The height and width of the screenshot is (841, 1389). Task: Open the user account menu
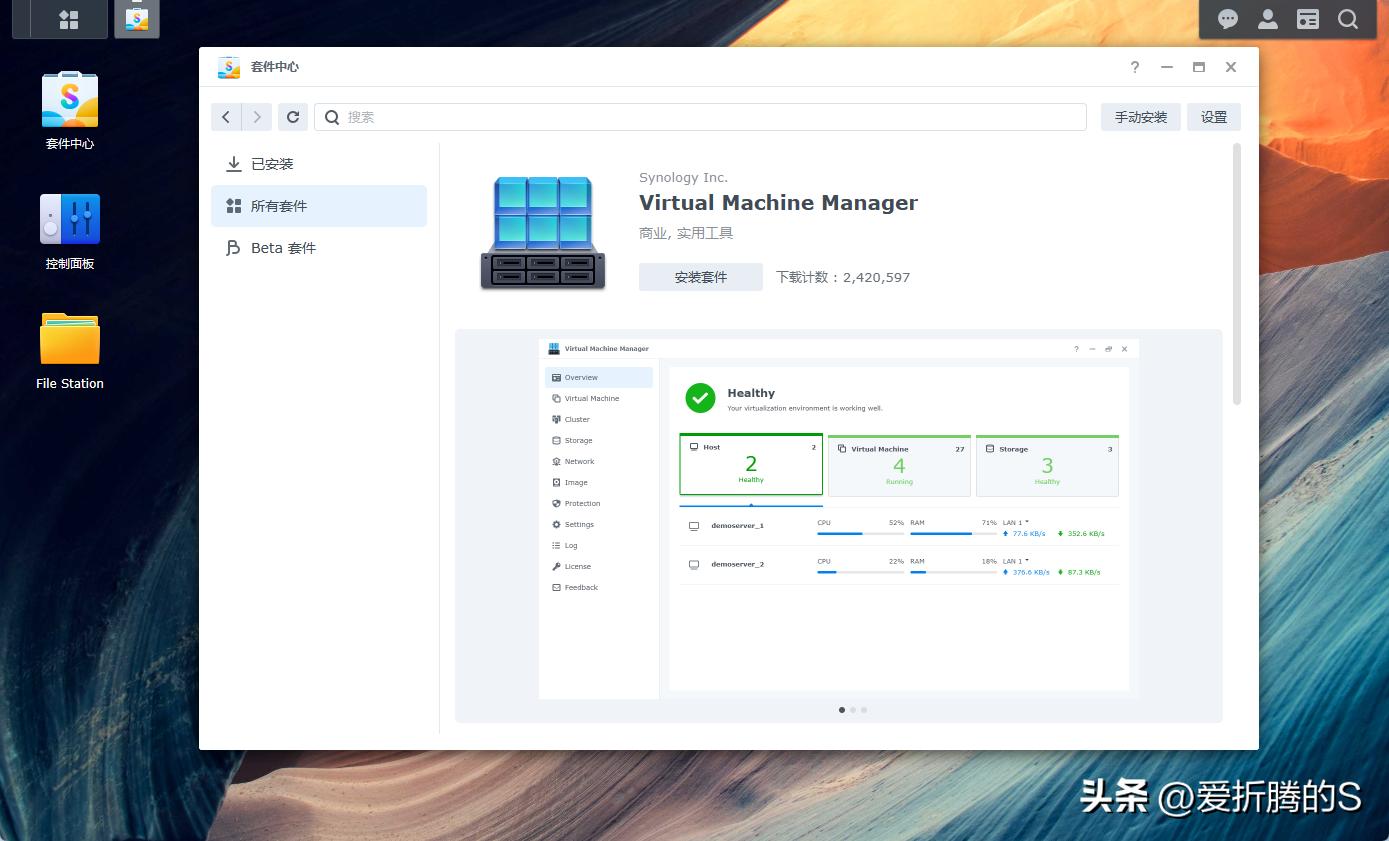1267,19
